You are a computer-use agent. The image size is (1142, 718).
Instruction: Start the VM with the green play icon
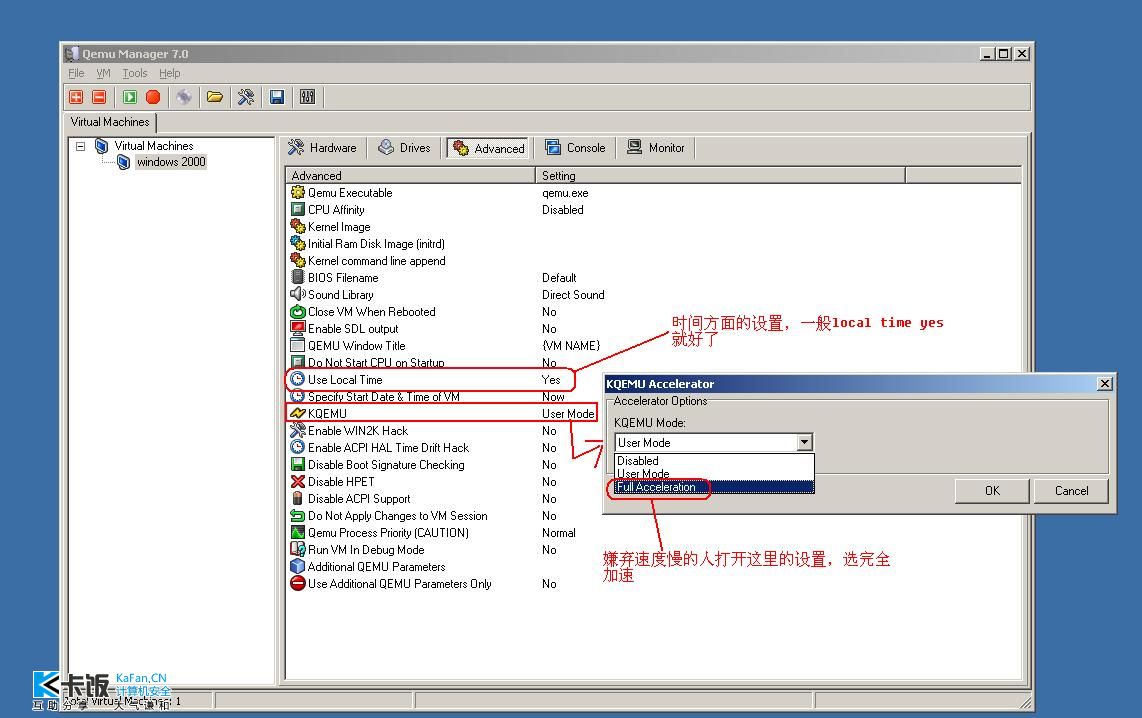point(130,97)
